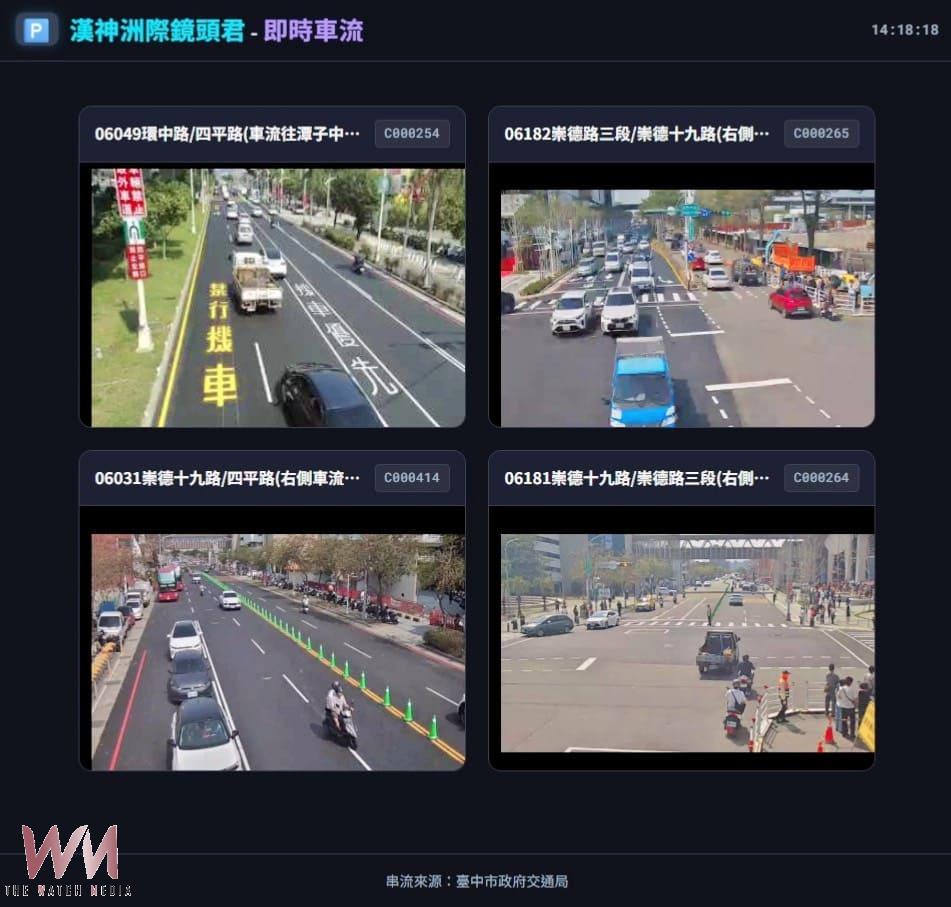Click the WM logo watermark
Viewport: 951px width, 907px height.
point(71,852)
